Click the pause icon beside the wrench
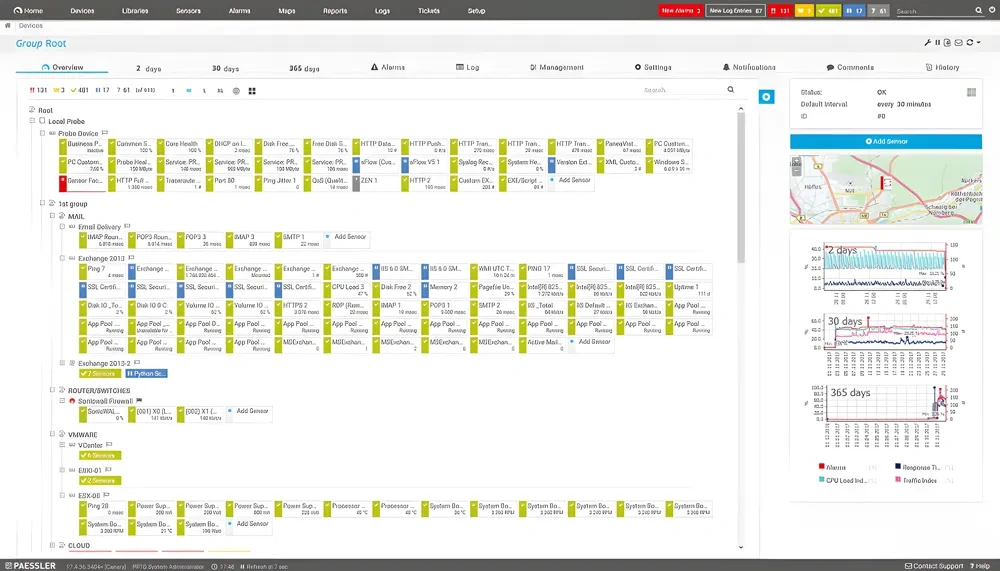Screen dimensions: 1000x571 938,43
